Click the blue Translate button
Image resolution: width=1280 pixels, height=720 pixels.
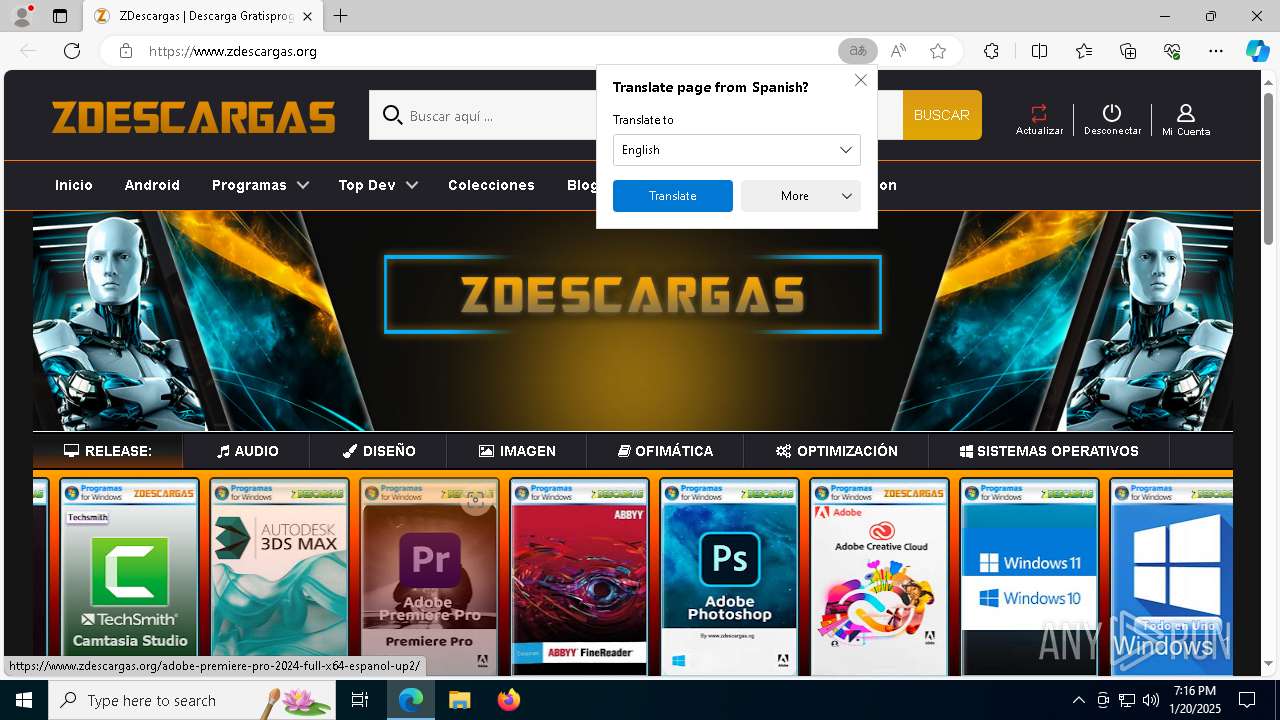pos(672,196)
